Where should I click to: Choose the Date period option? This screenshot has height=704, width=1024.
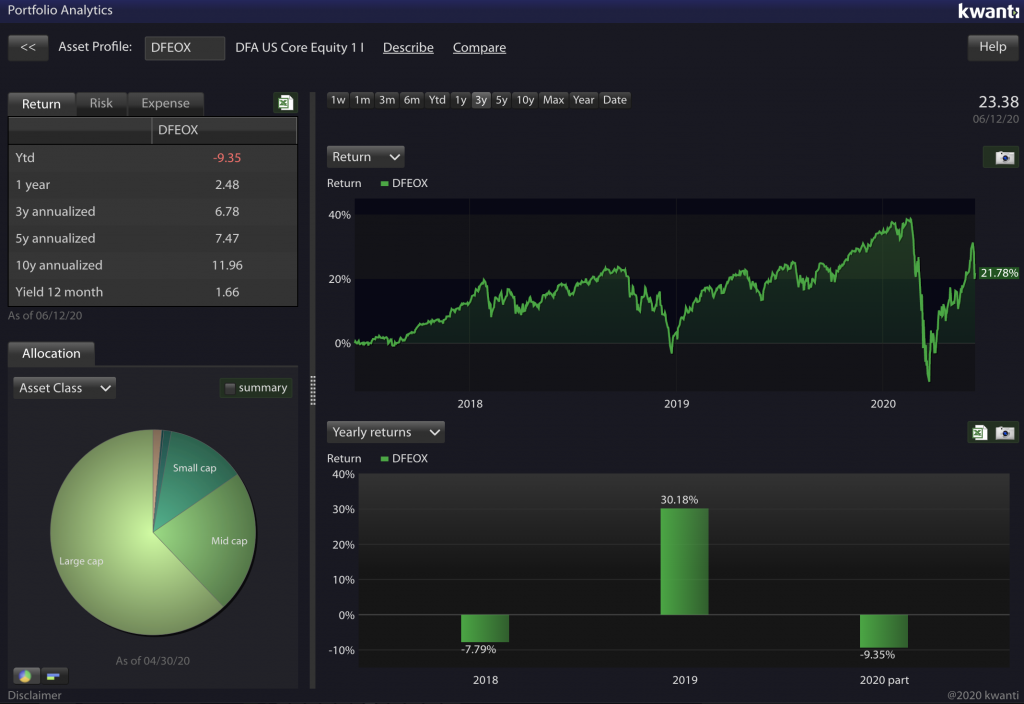[615, 100]
